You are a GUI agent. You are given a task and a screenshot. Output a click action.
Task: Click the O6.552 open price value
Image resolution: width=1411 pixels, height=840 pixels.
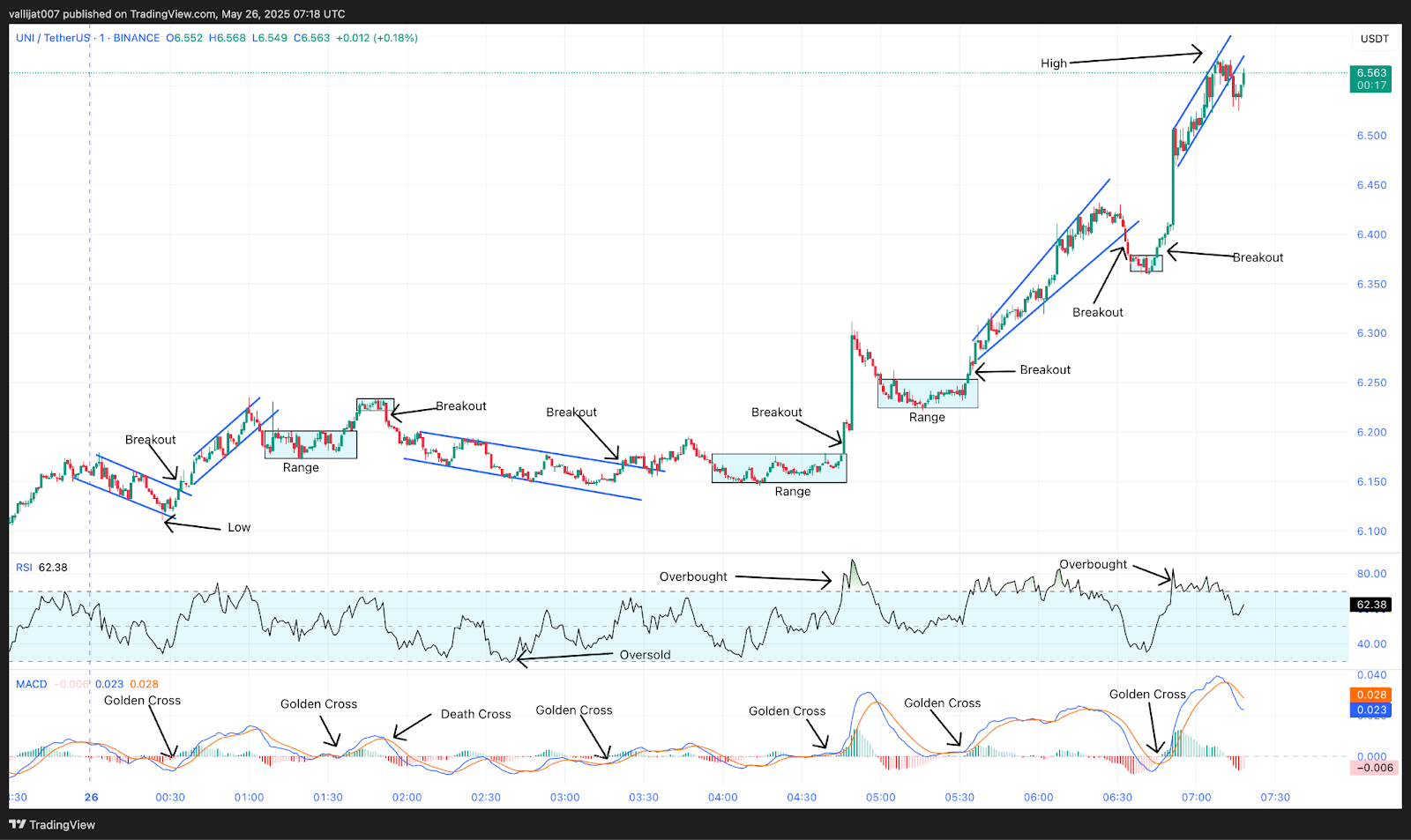[x=184, y=38]
